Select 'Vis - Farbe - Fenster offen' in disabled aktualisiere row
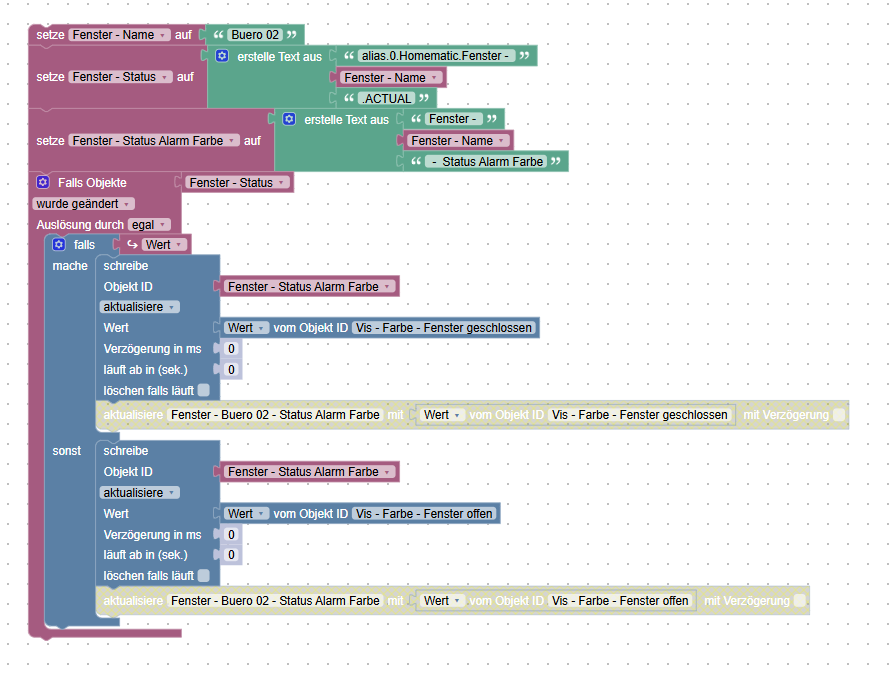Image resolution: width=896 pixels, height=677 pixels. point(620,600)
